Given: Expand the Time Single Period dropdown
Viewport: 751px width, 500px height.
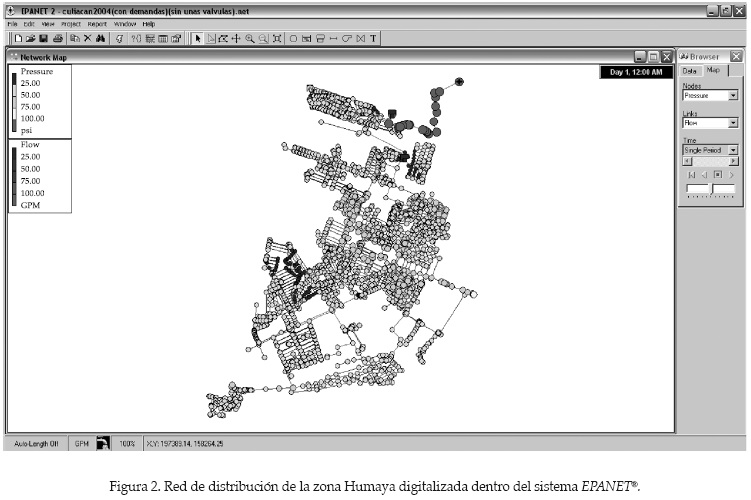Looking at the screenshot, I should 732,150.
